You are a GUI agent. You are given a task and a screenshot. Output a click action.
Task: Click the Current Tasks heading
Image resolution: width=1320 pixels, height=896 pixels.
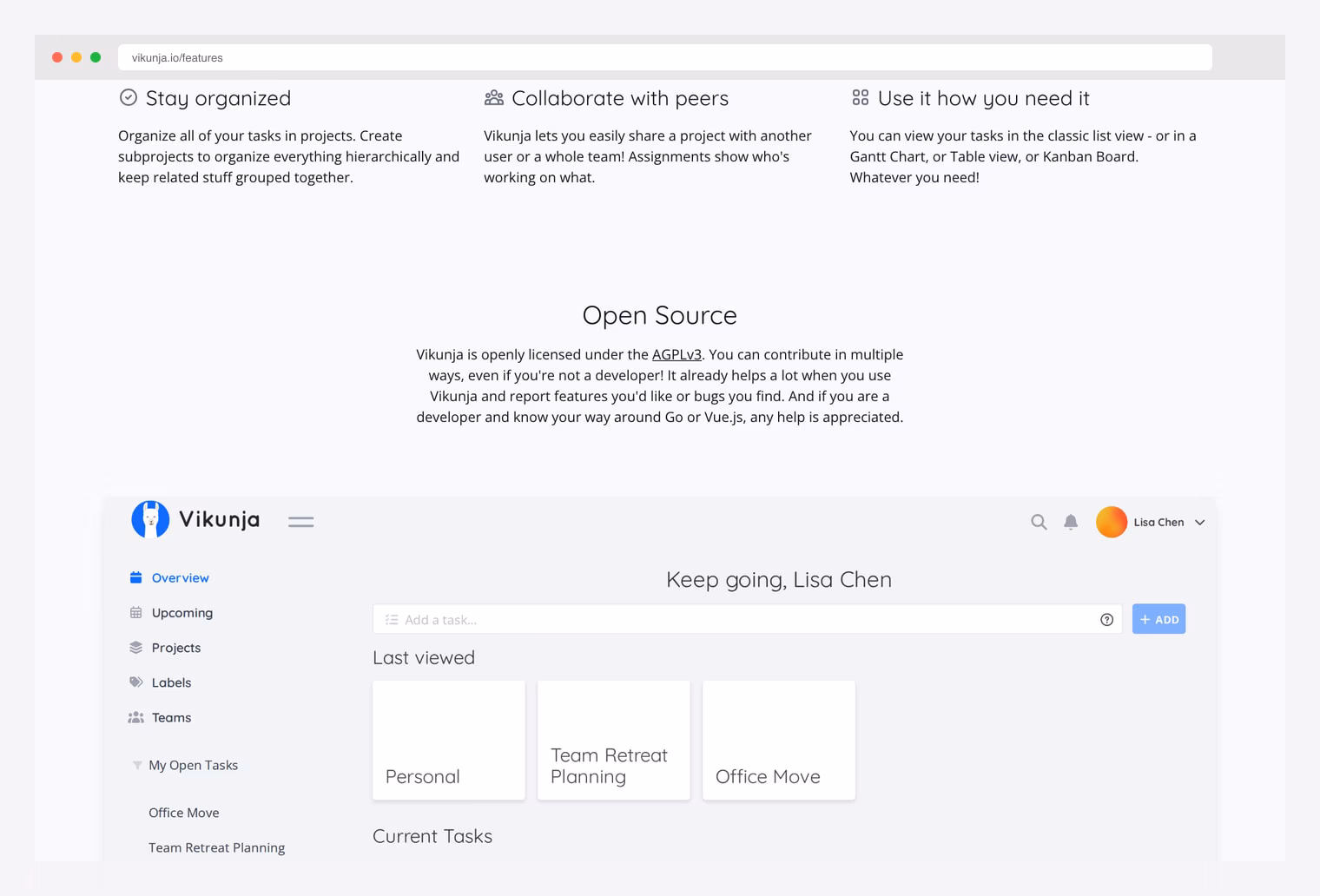tap(432, 836)
